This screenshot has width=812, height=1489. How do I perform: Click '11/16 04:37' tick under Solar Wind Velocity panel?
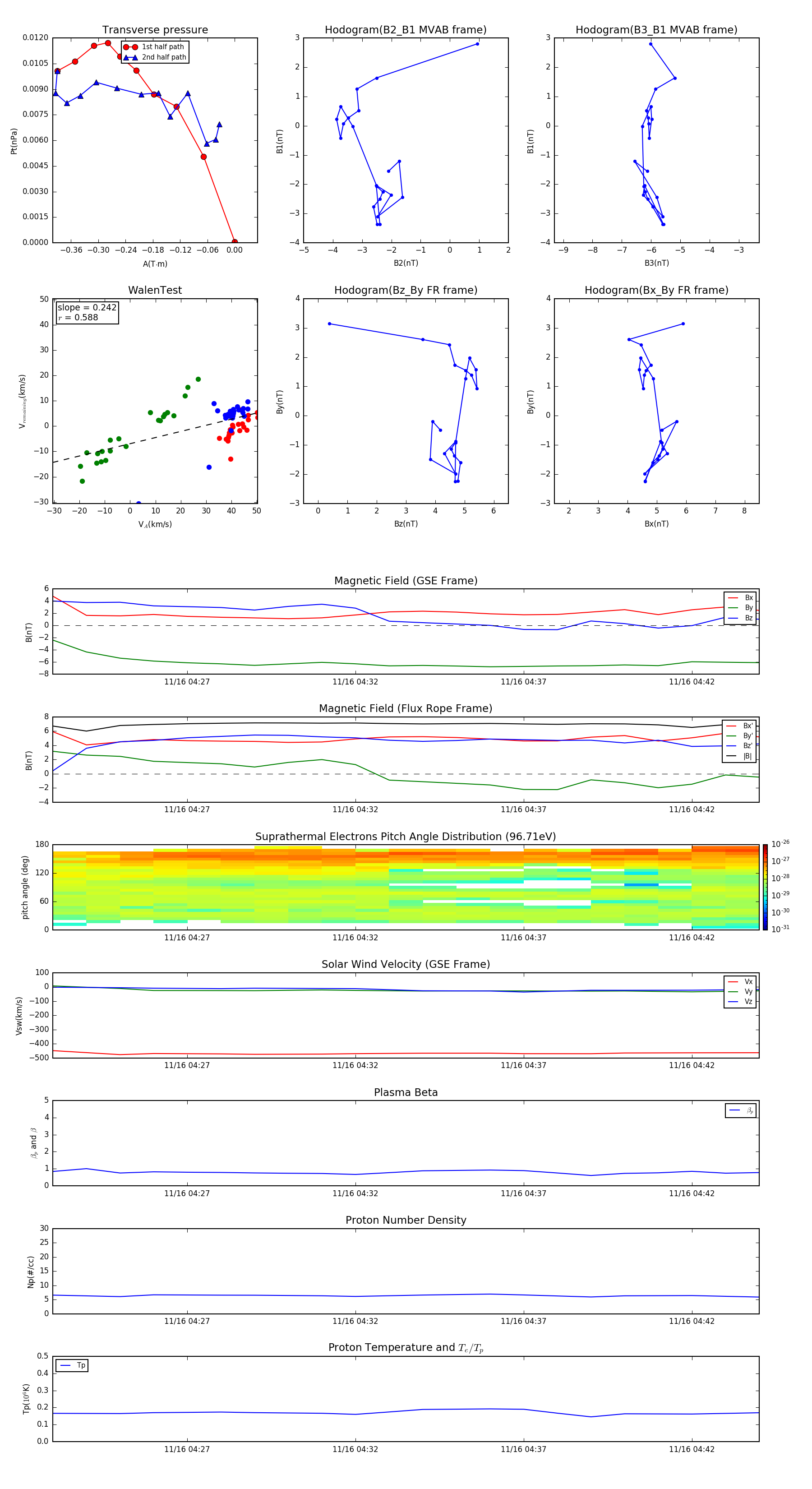coord(523,1065)
